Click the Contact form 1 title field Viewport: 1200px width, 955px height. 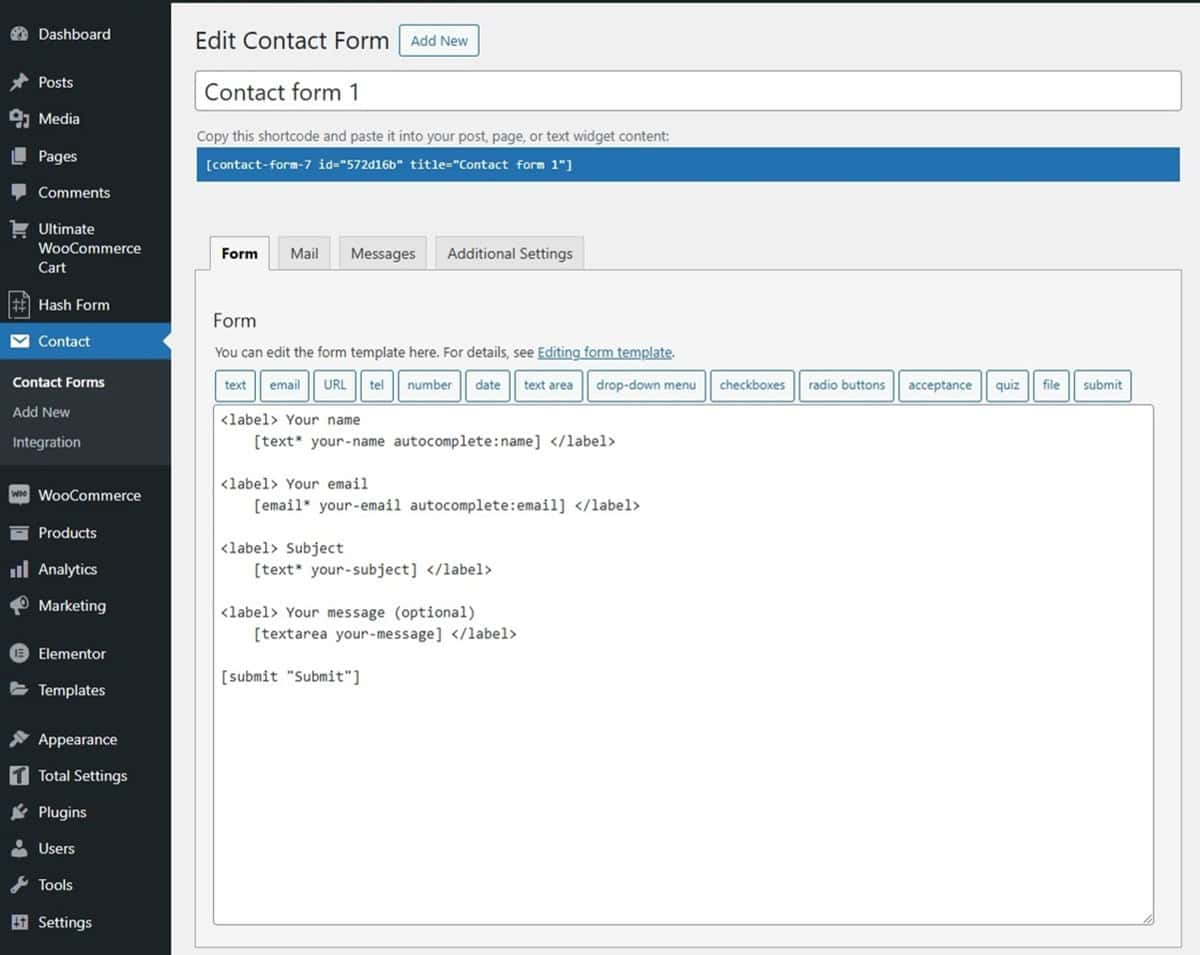click(x=688, y=92)
